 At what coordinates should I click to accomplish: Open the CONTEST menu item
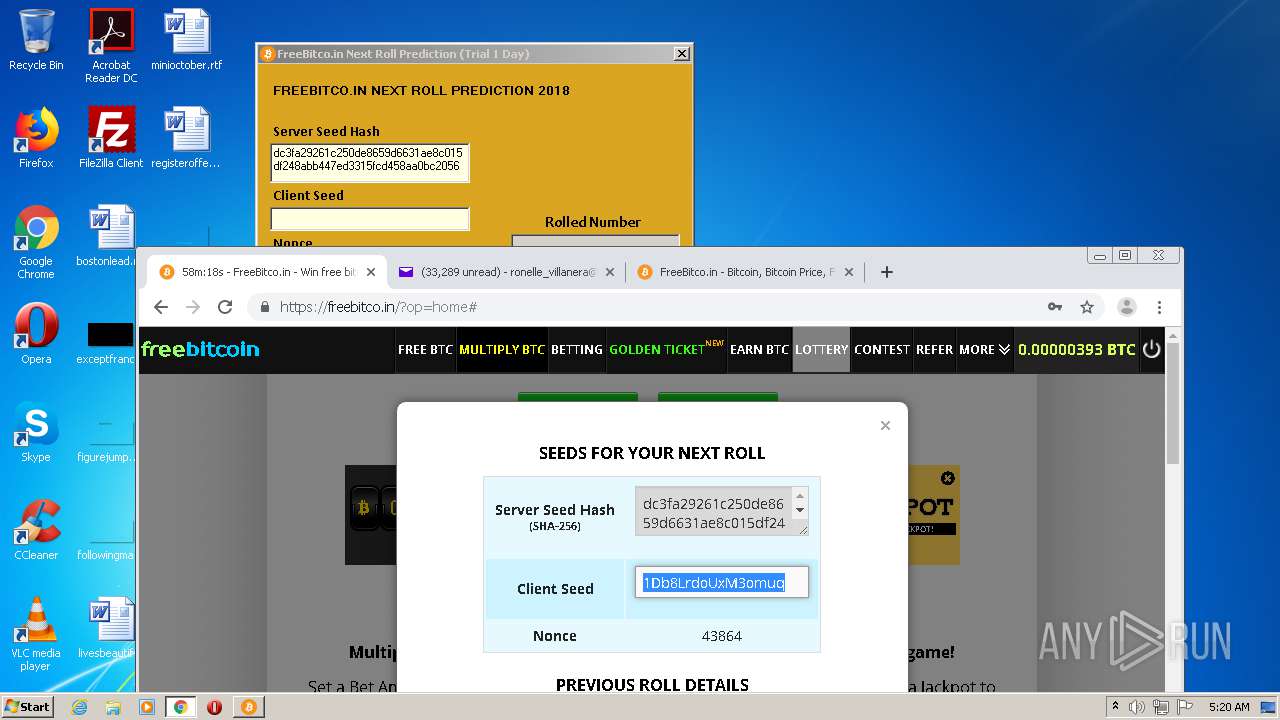click(882, 350)
